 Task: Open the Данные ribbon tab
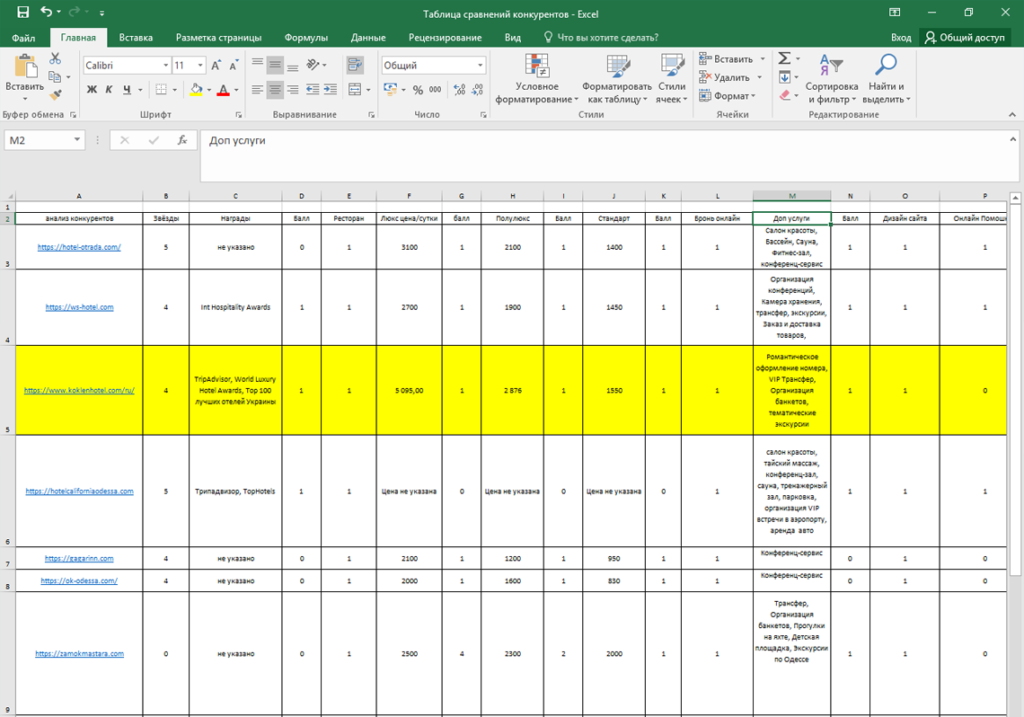click(x=368, y=38)
